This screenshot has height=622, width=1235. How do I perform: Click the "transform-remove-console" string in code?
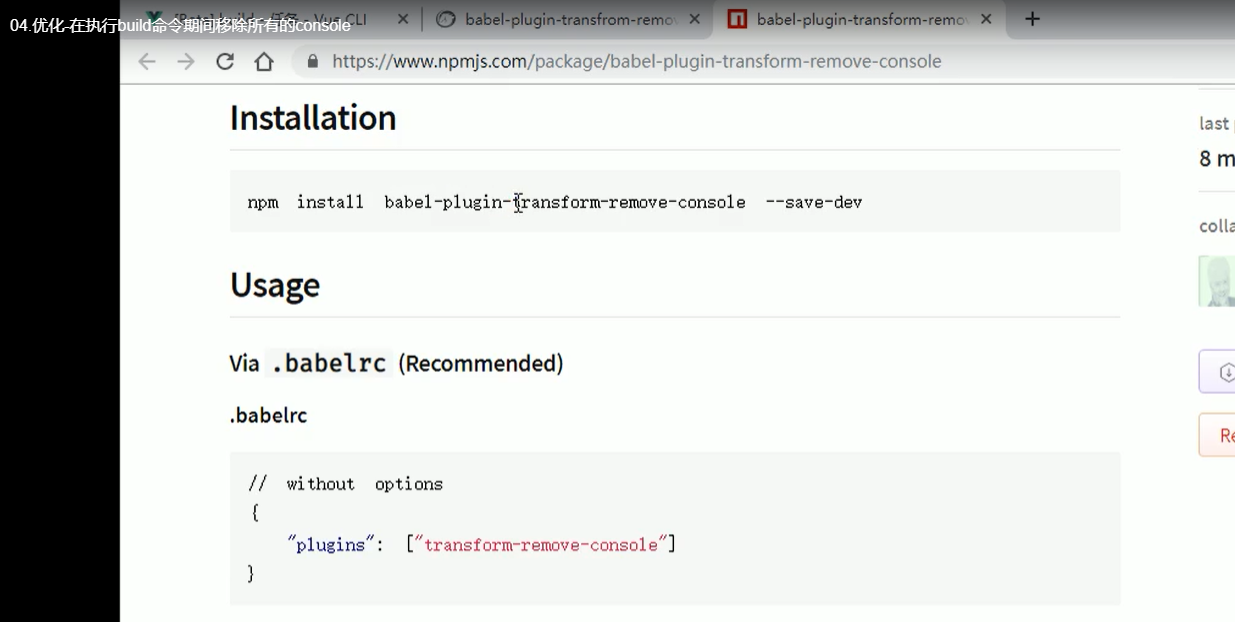(x=541, y=545)
